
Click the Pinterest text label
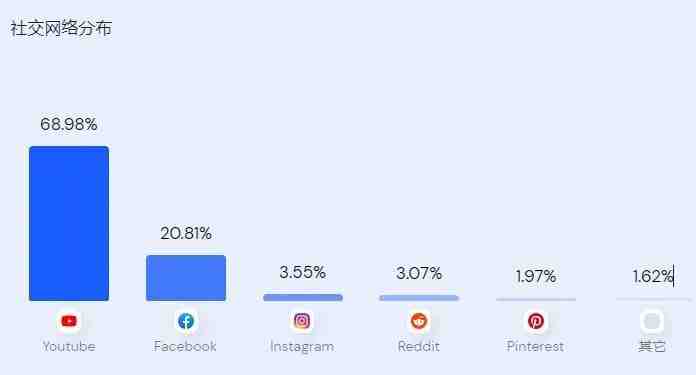coord(535,346)
